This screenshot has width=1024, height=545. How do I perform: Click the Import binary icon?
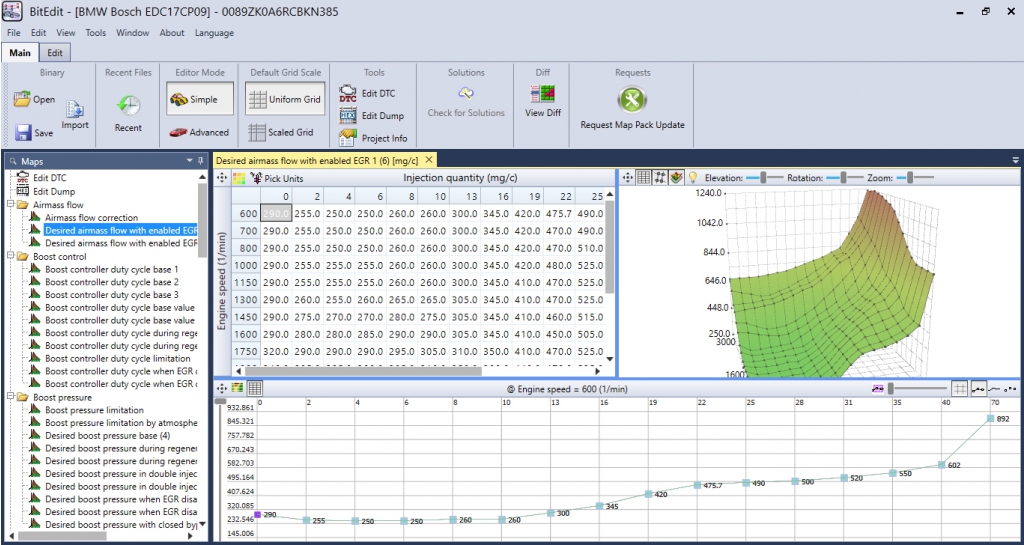point(74,109)
